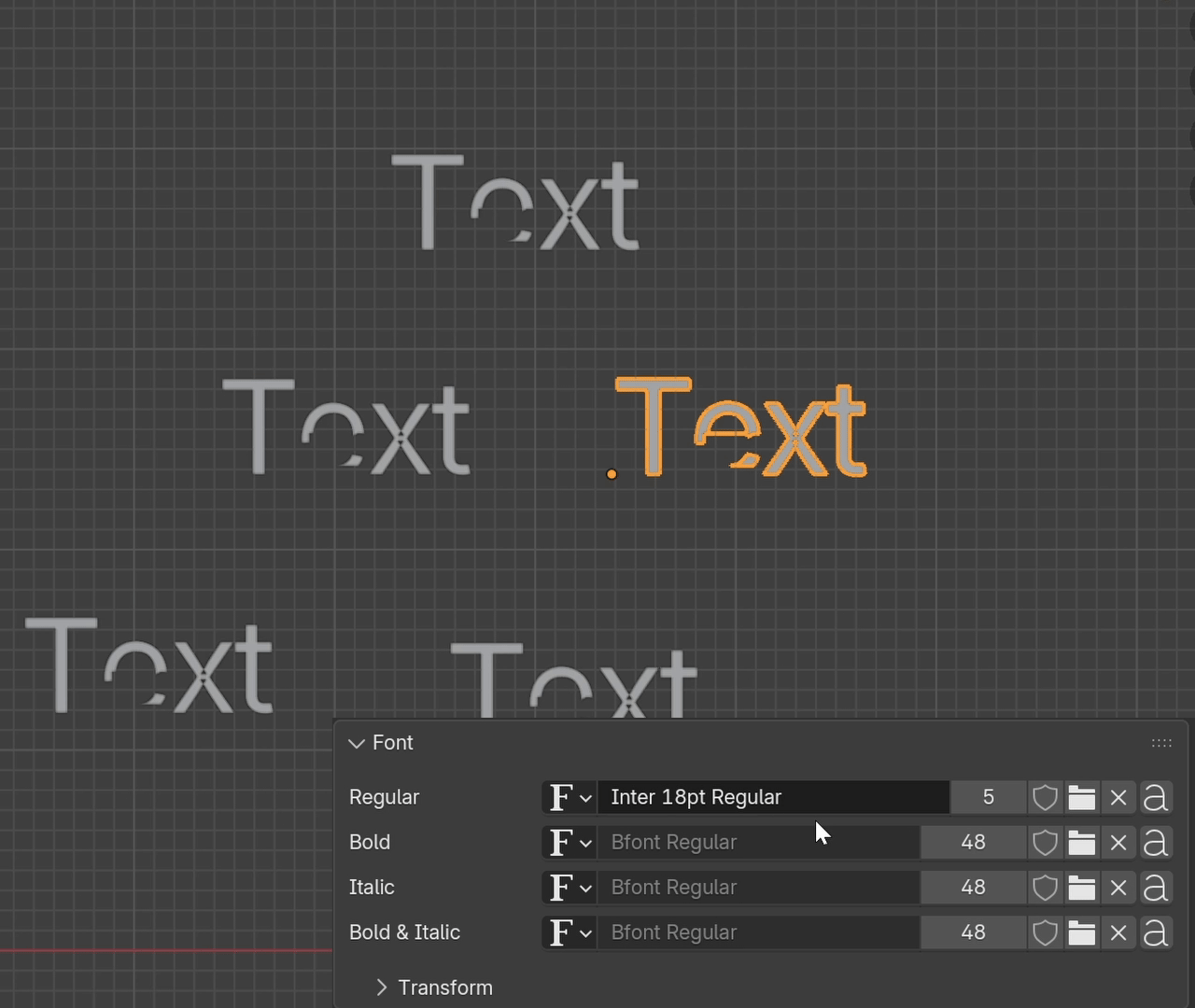Unlink the Bold font with X icon

point(1118,842)
